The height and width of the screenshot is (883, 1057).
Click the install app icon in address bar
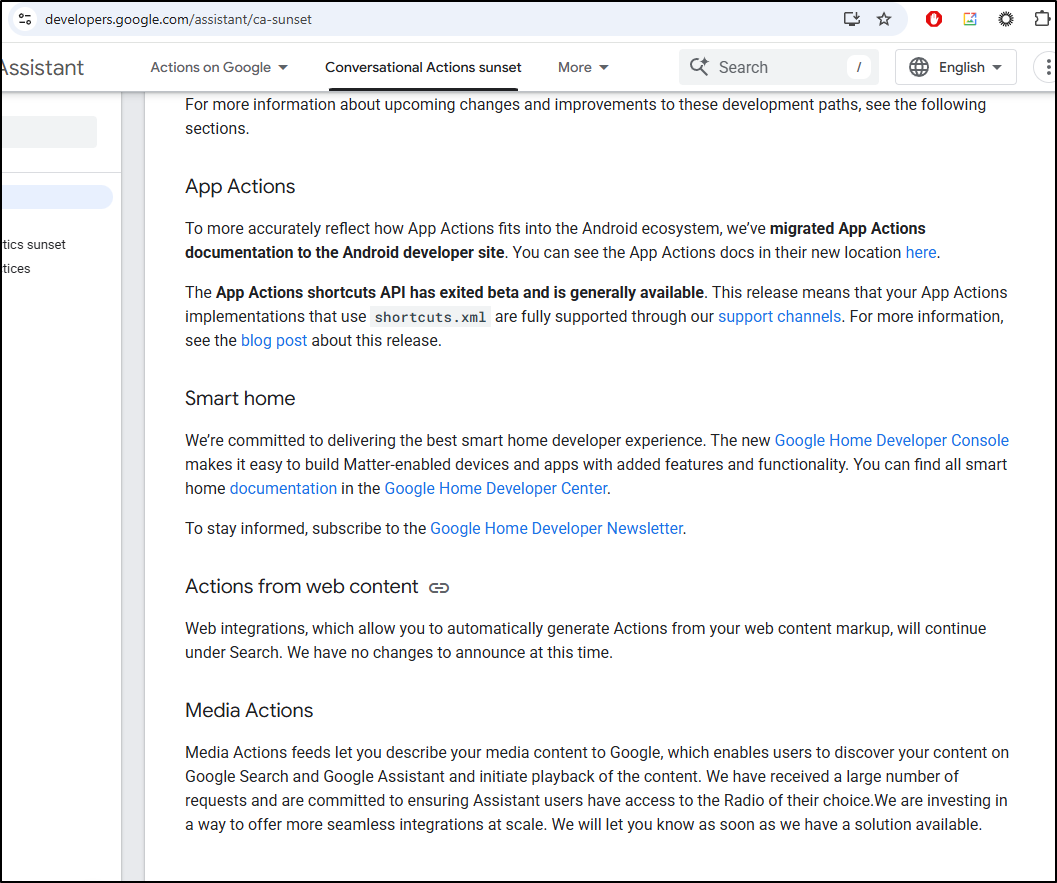point(852,19)
